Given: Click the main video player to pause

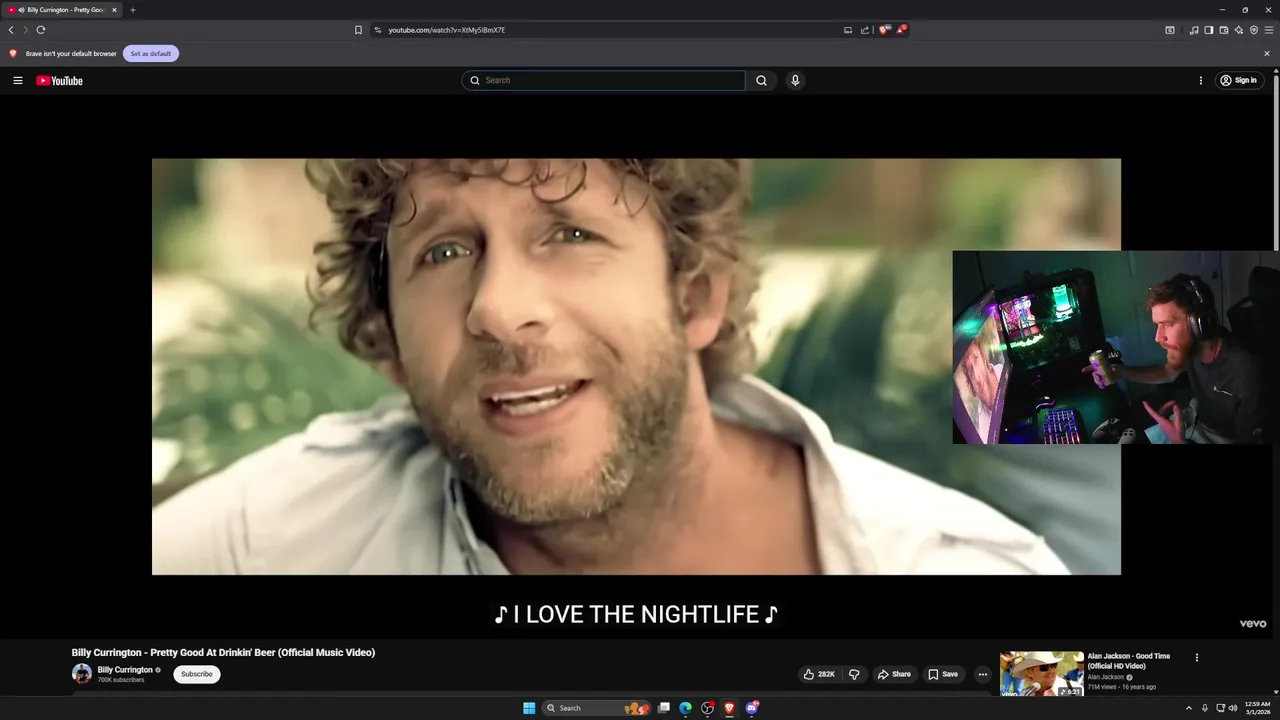Looking at the screenshot, I should point(636,367).
